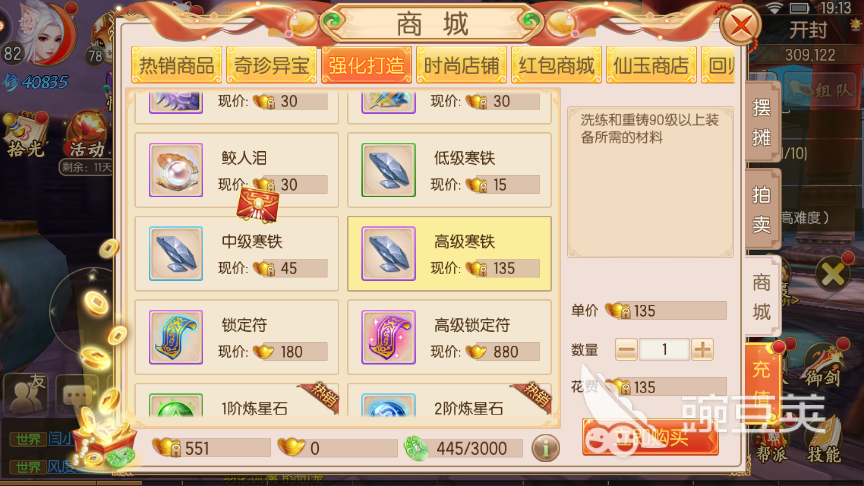Switch to the 热销商品 tab
Screen dimensions: 864x486
176,66
